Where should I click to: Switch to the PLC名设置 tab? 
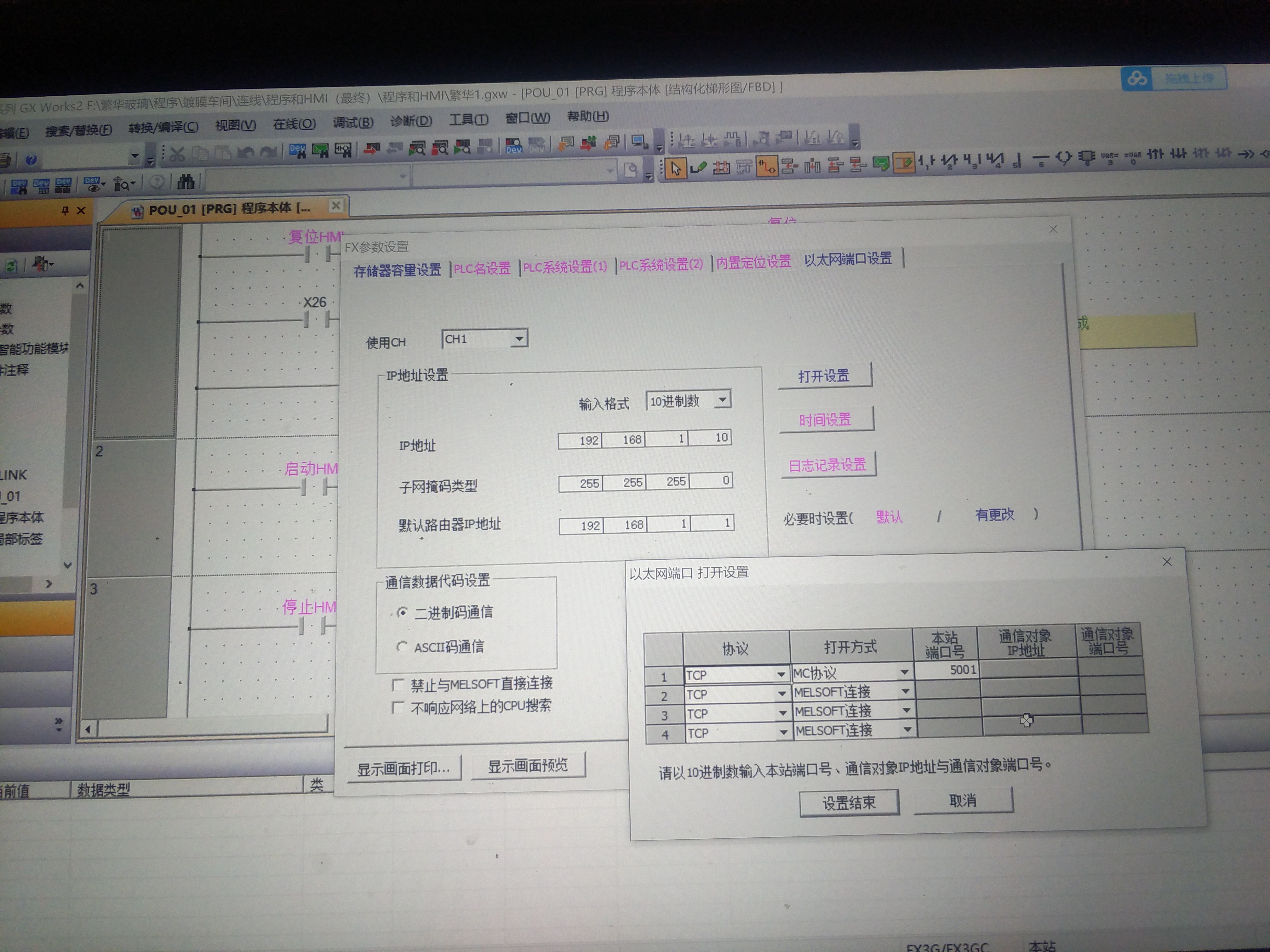pyautogui.click(x=482, y=269)
